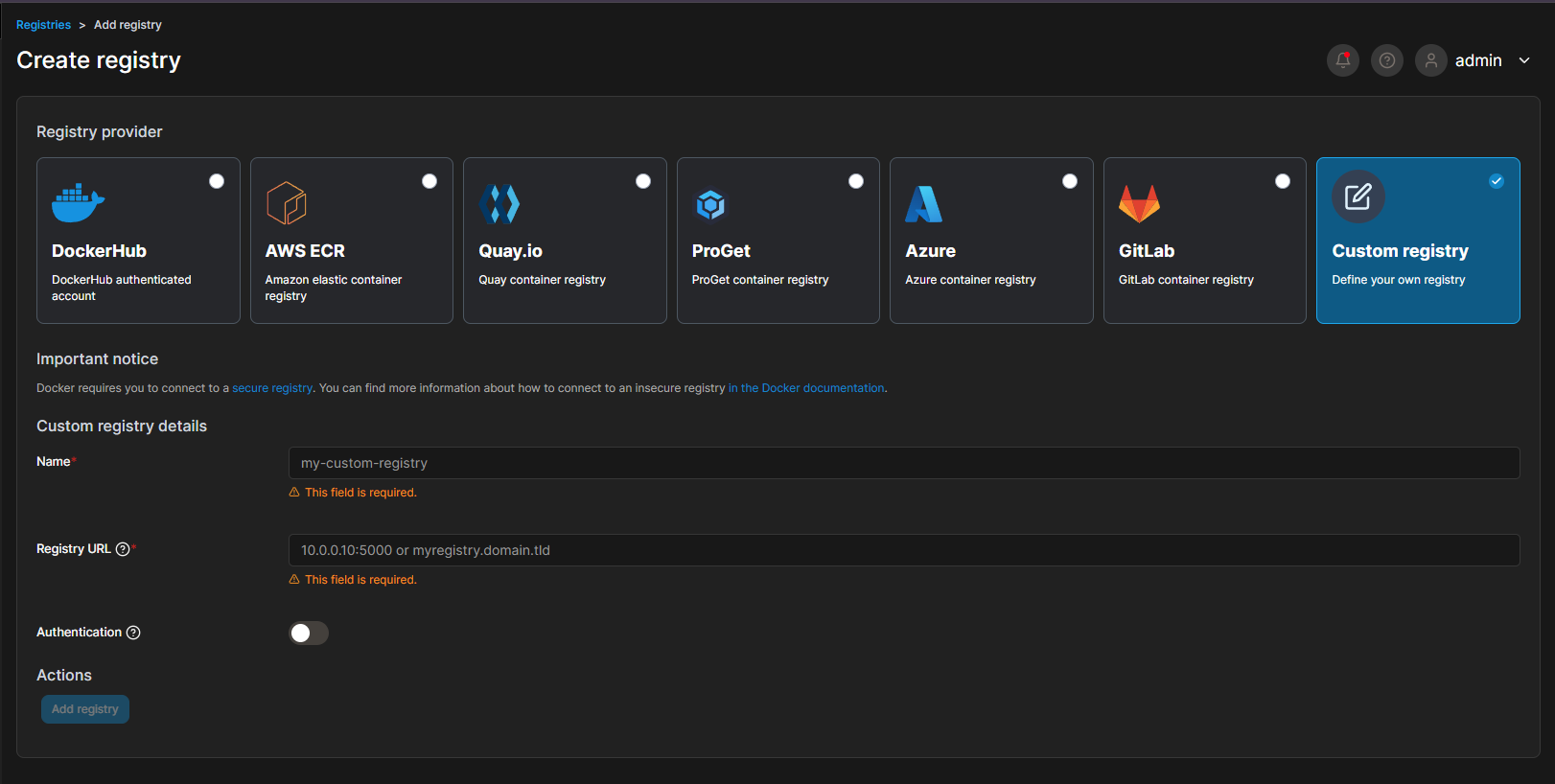Image resolution: width=1555 pixels, height=784 pixels.
Task: Click the 'DockerHub authenticated account' description
Action: [122, 288]
